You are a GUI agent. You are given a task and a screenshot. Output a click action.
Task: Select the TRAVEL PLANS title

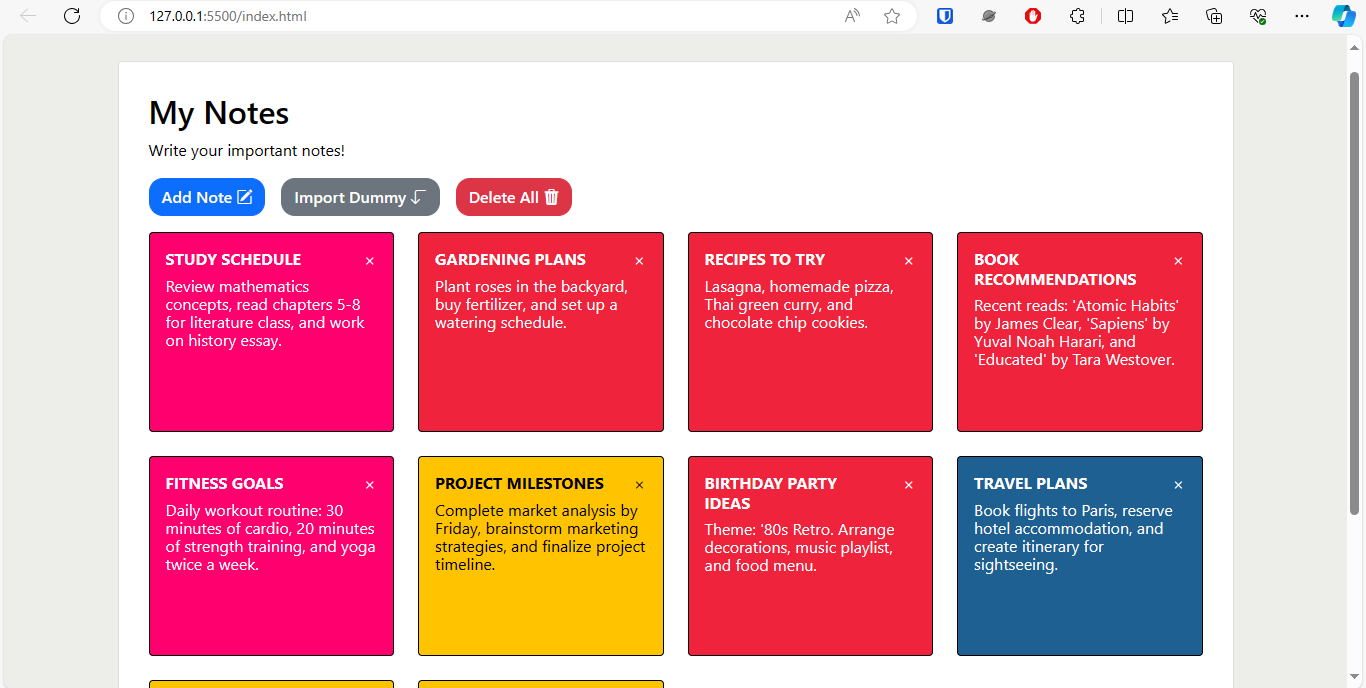tap(1031, 483)
